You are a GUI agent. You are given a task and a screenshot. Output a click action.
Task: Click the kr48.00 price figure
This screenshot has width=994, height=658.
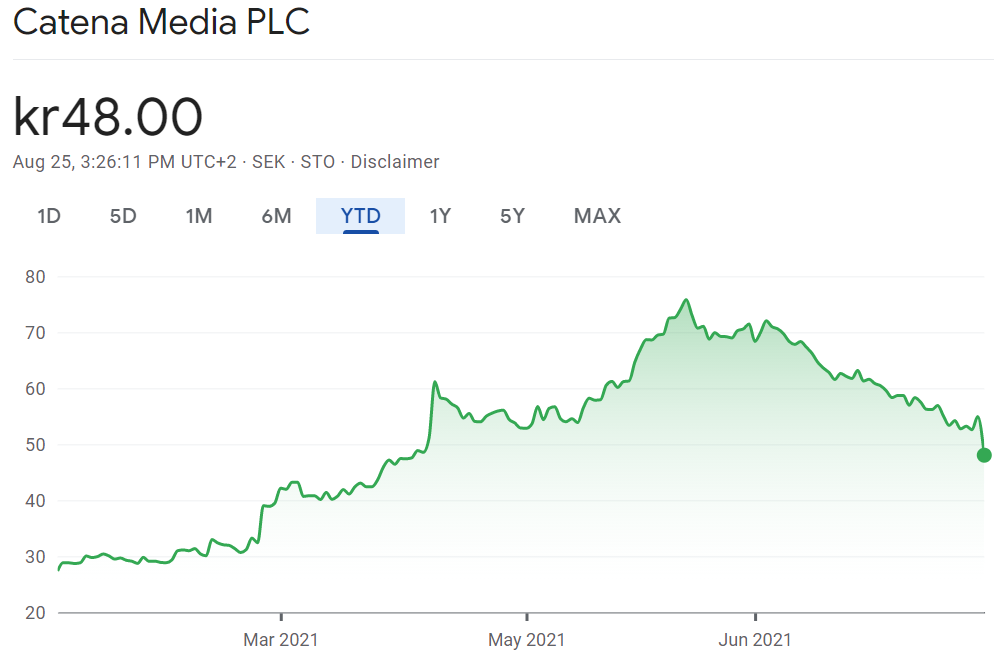coord(108,117)
